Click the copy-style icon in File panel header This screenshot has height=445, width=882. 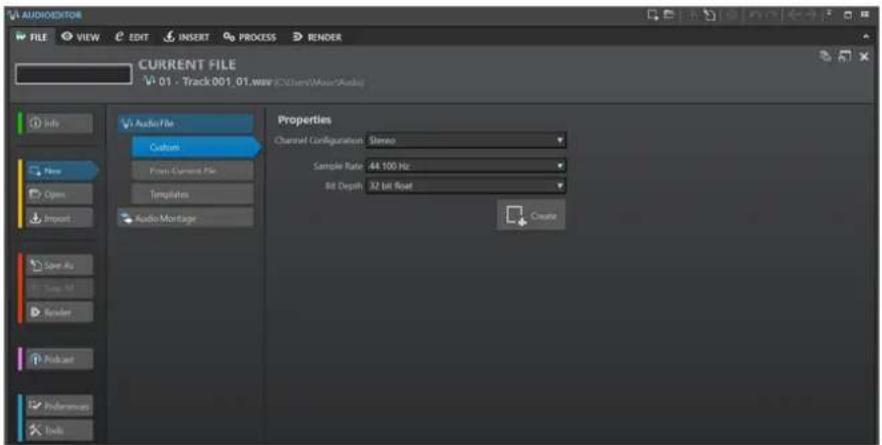pos(825,56)
